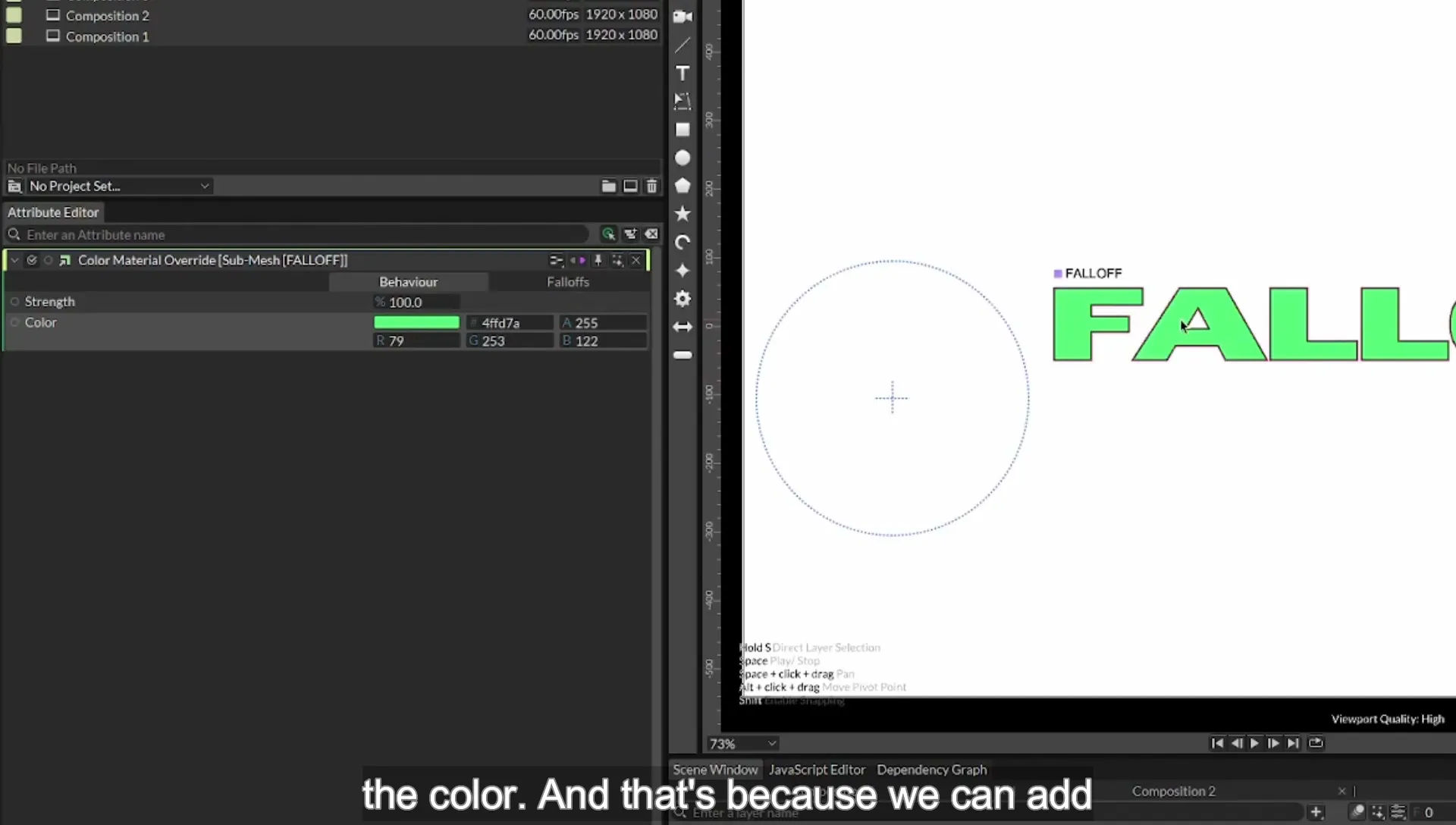Select the Star shape tool

[x=682, y=214]
